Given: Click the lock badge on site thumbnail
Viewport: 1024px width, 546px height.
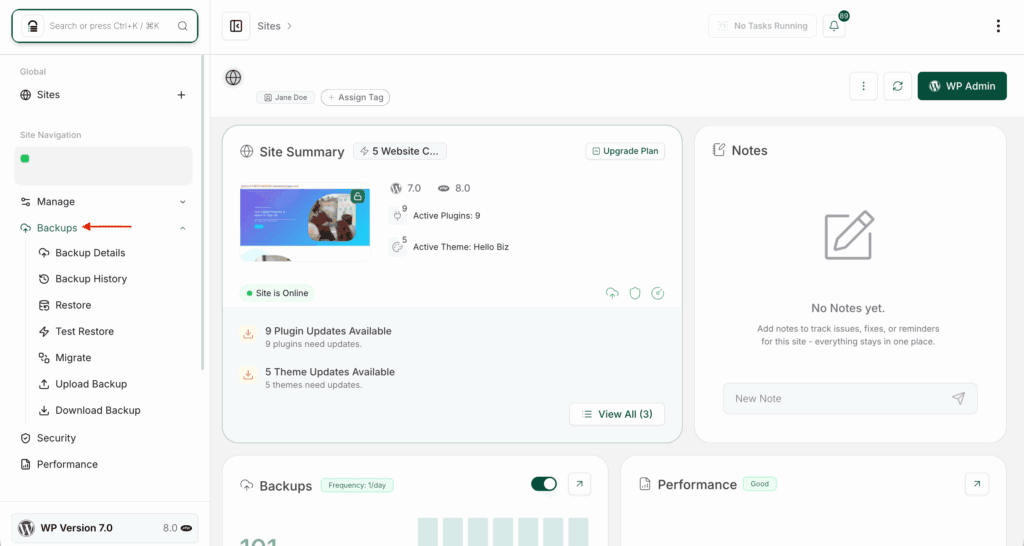Looking at the screenshot, I should pyautogui.click(x=357, y=196).
